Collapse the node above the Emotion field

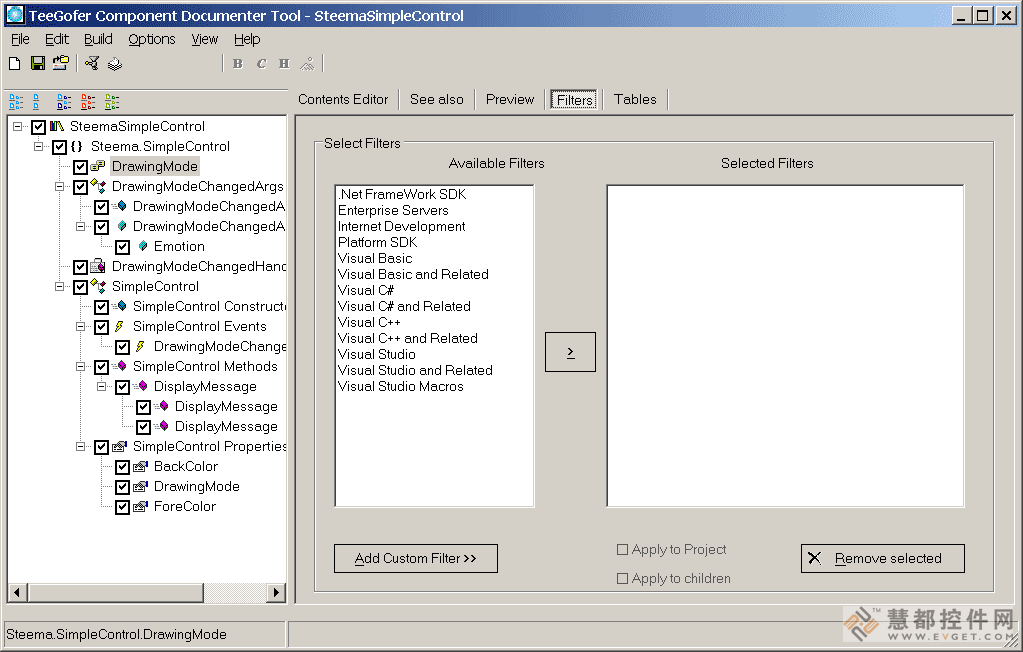tap(80, 226)
